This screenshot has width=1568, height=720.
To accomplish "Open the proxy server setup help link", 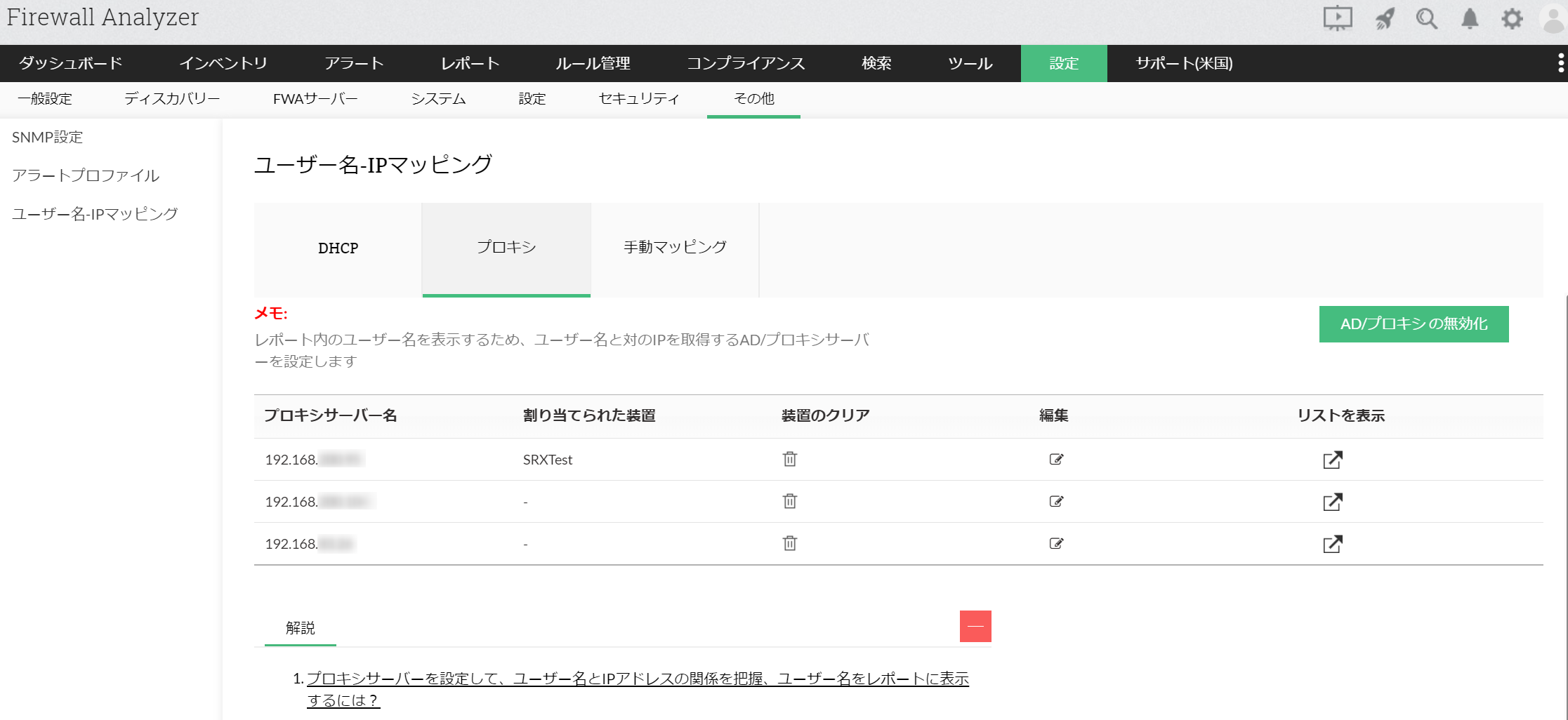I will point(637,679).
